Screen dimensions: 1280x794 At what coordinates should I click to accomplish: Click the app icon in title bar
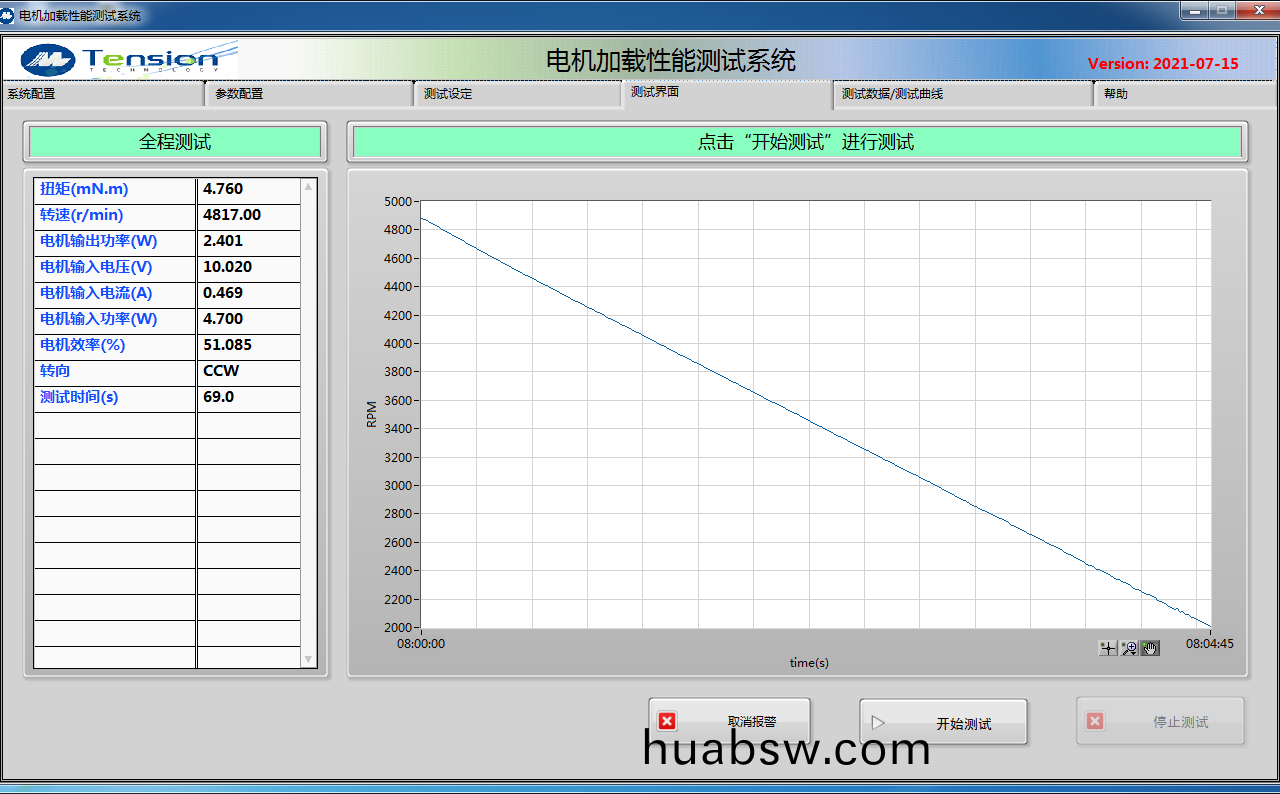tap(9, 15)
